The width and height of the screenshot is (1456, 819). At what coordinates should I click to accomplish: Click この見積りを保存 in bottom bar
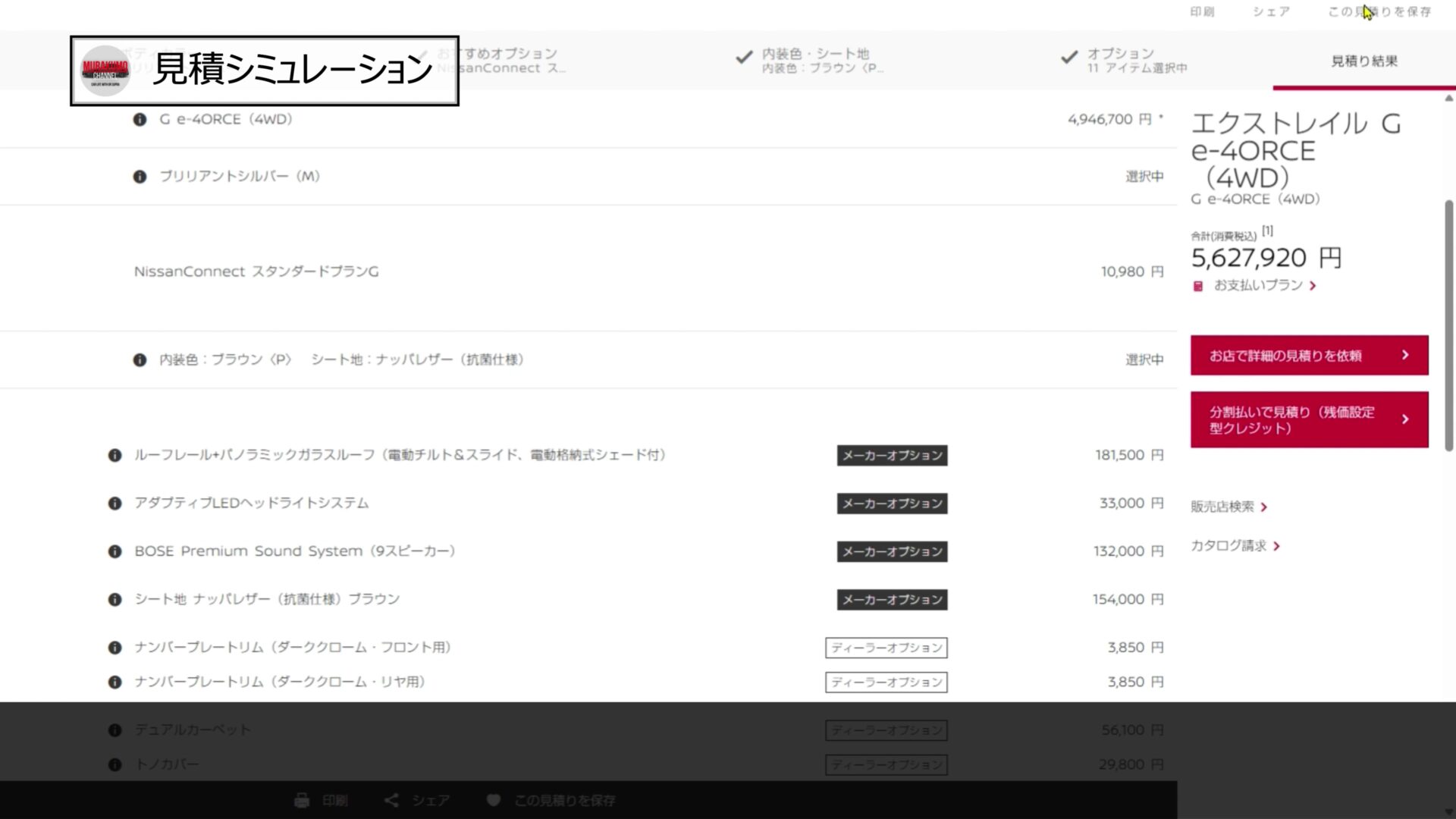click(565, 800)
